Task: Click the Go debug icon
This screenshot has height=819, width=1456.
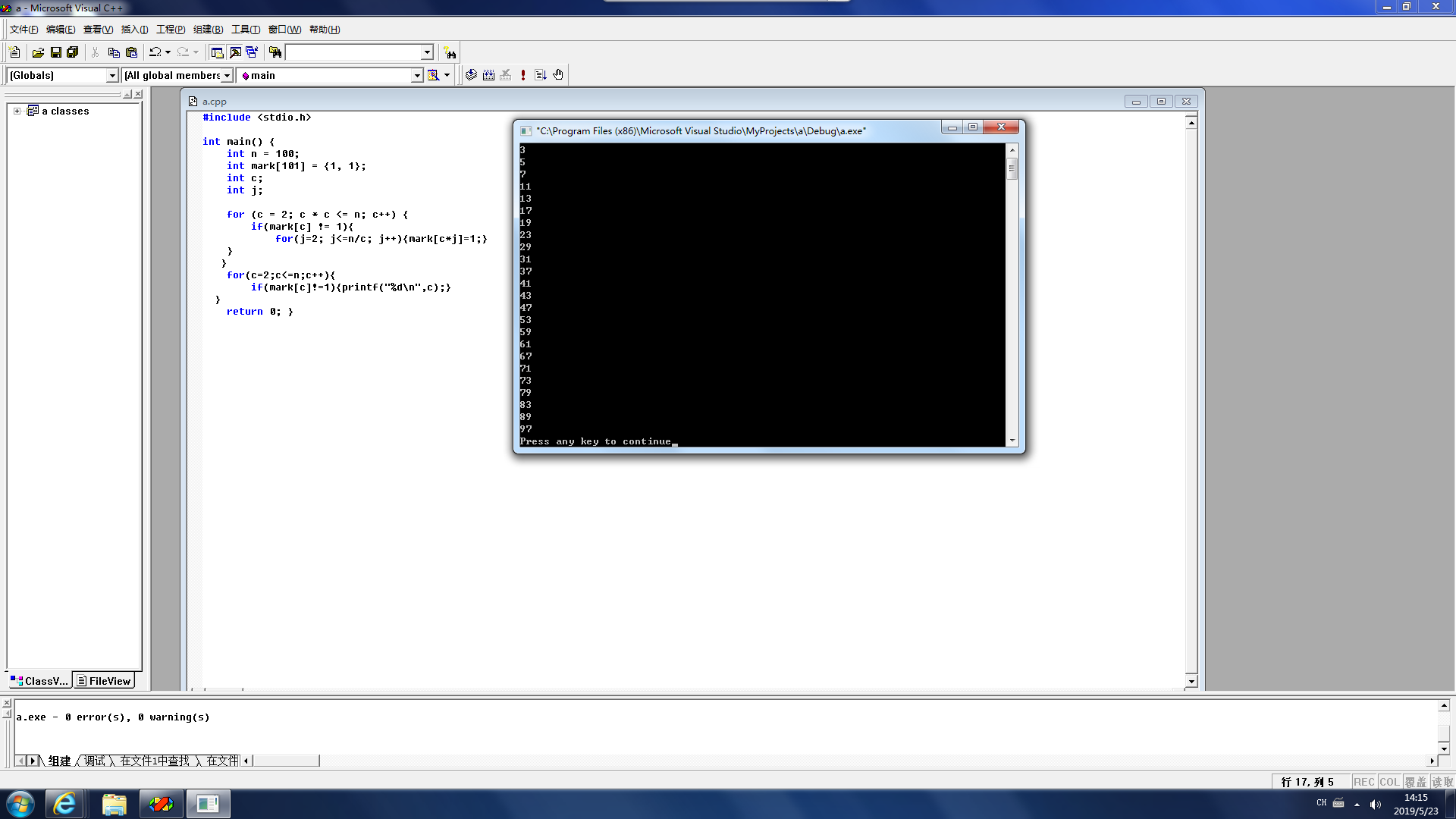Action: (x=541, y=75)
